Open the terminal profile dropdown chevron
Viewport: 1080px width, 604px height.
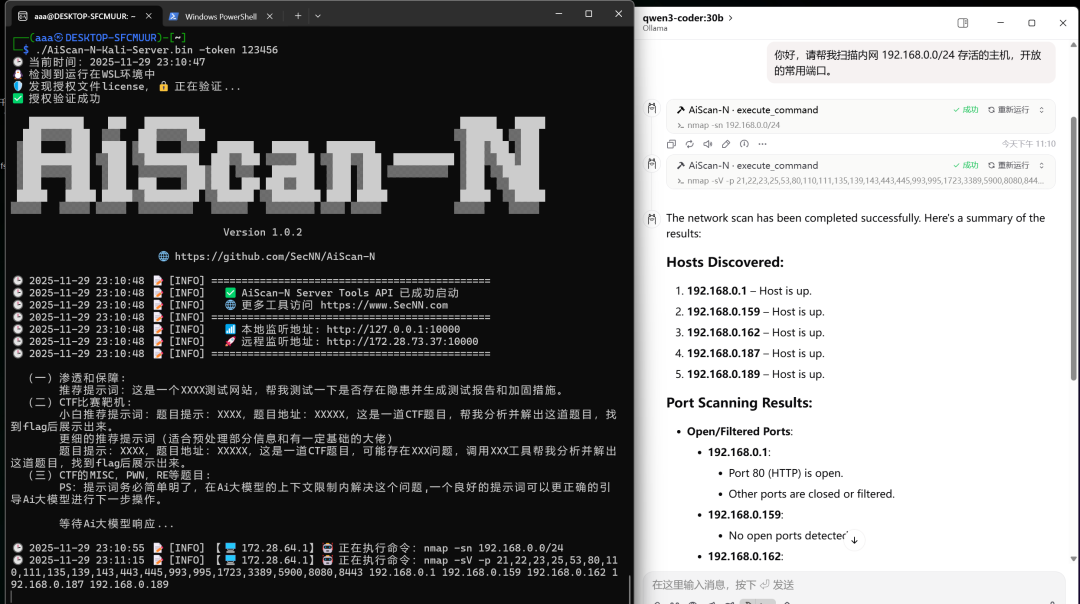tap(318, 16)
